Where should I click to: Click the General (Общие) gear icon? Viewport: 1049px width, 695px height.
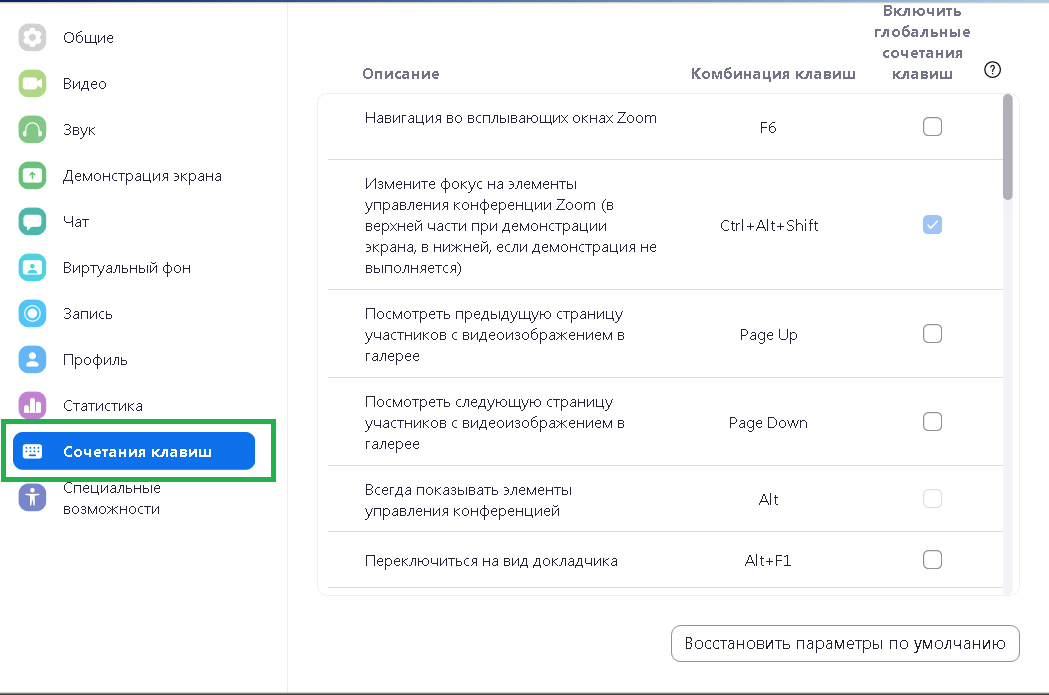click(x=32, y=37)
